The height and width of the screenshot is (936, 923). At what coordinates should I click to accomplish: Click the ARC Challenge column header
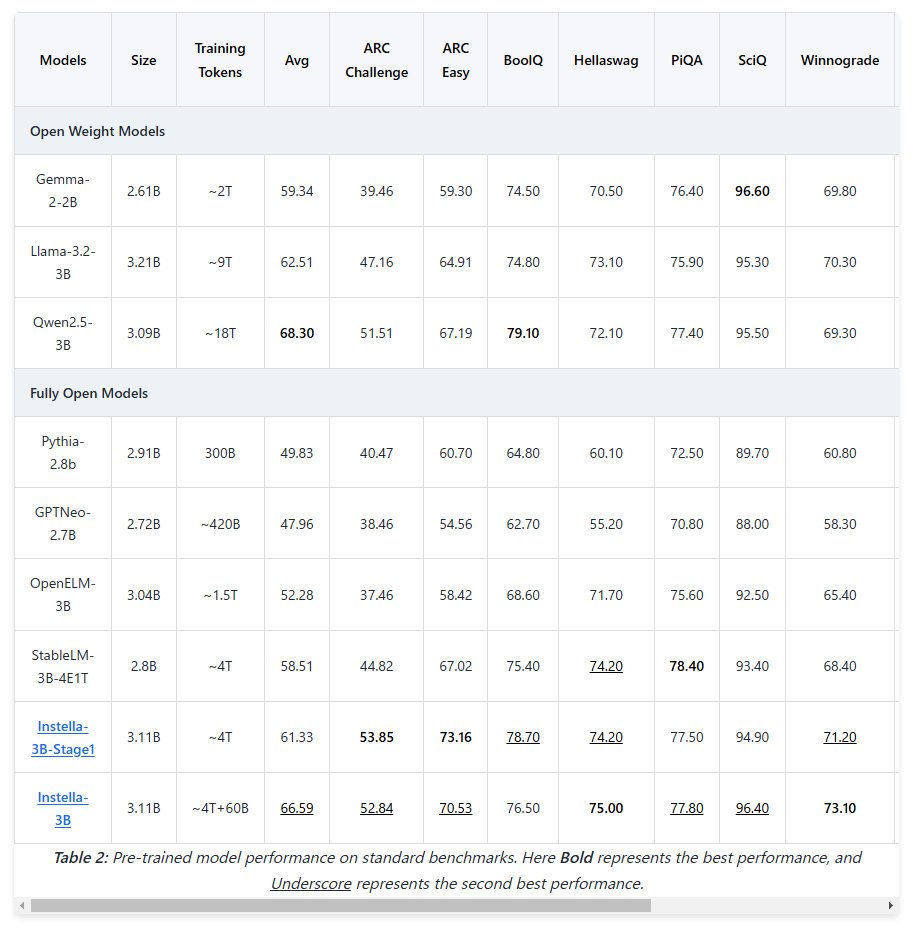click(x=377, y=60)
